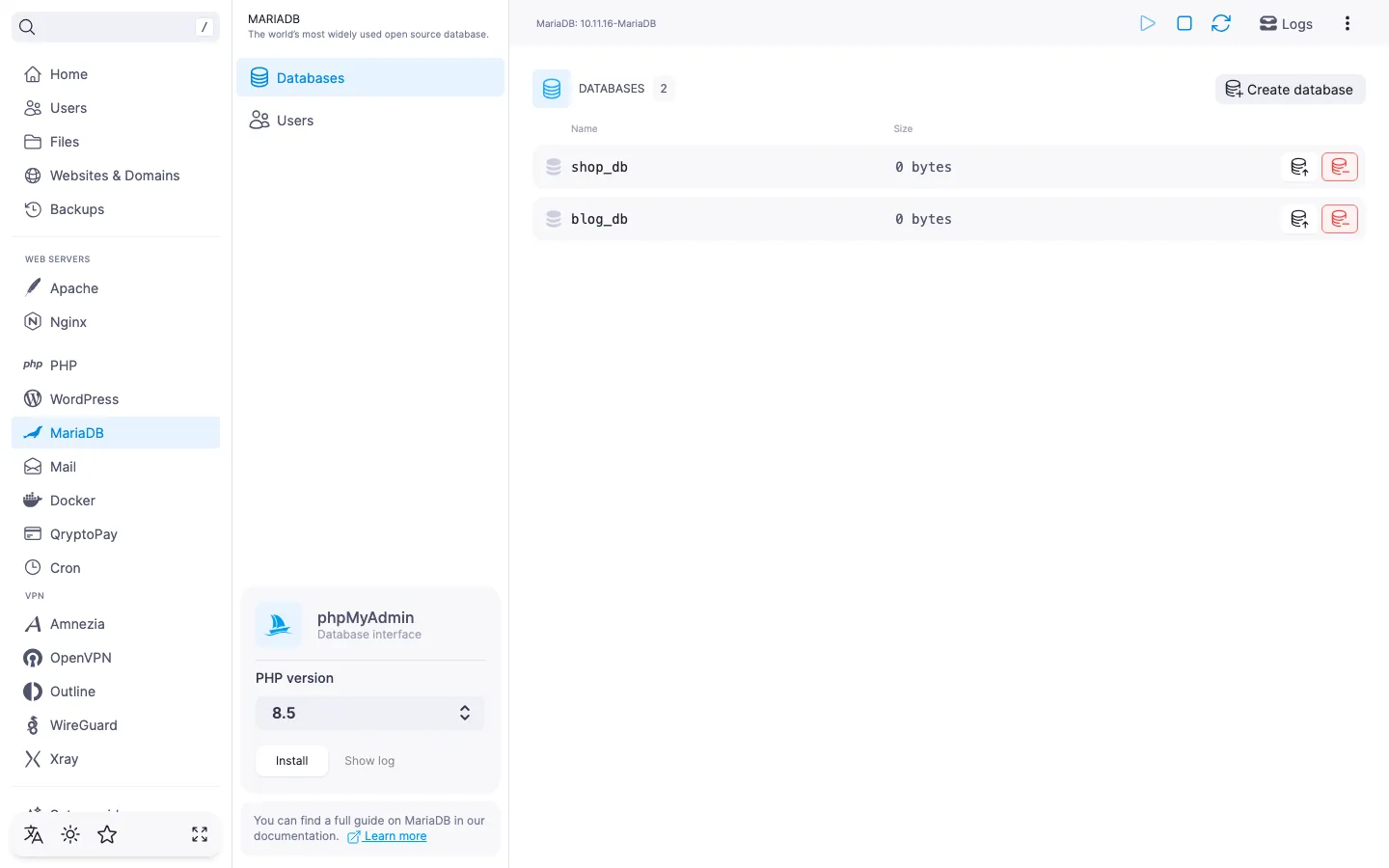
Task: Click the blog_db row database icon
Action: tap(554, 219)
